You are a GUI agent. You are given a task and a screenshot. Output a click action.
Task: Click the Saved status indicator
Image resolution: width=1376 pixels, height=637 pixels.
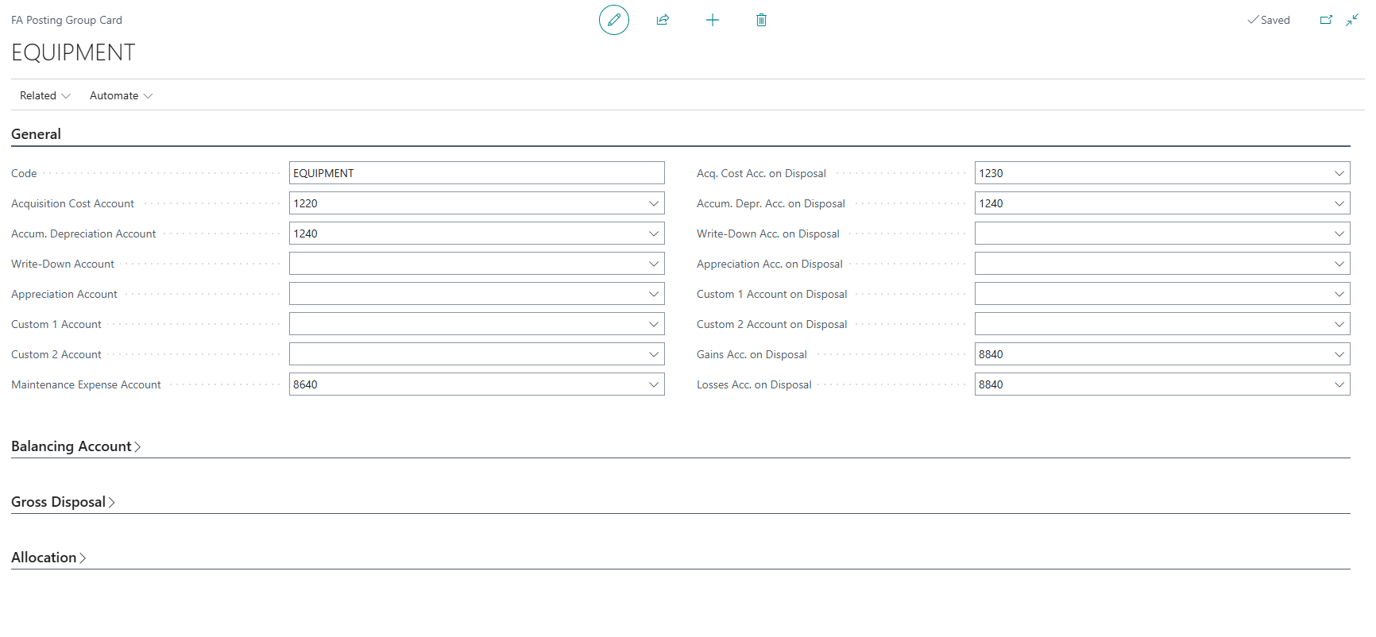point(1268,19)
